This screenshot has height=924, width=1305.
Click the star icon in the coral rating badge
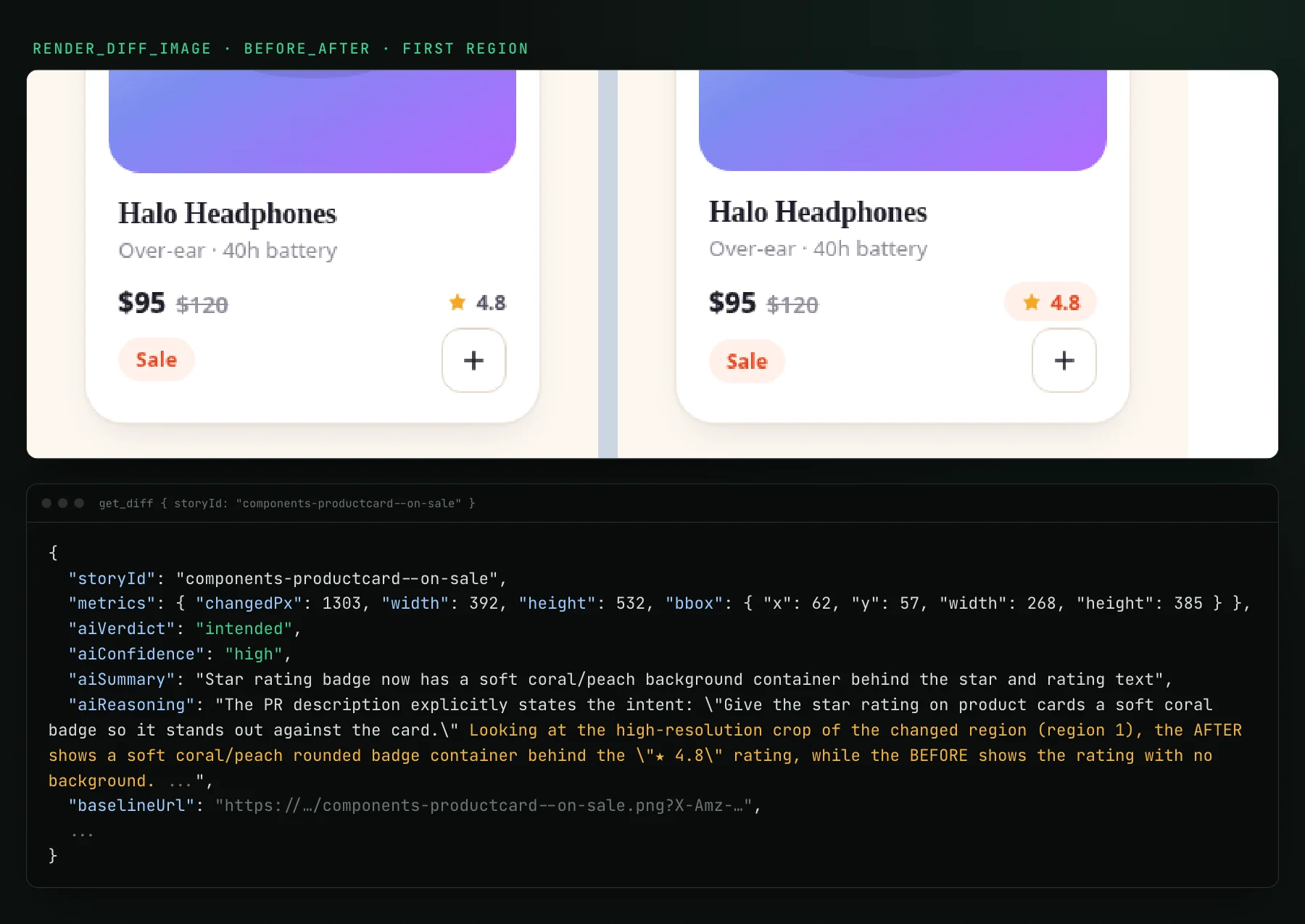(1032, 302)
